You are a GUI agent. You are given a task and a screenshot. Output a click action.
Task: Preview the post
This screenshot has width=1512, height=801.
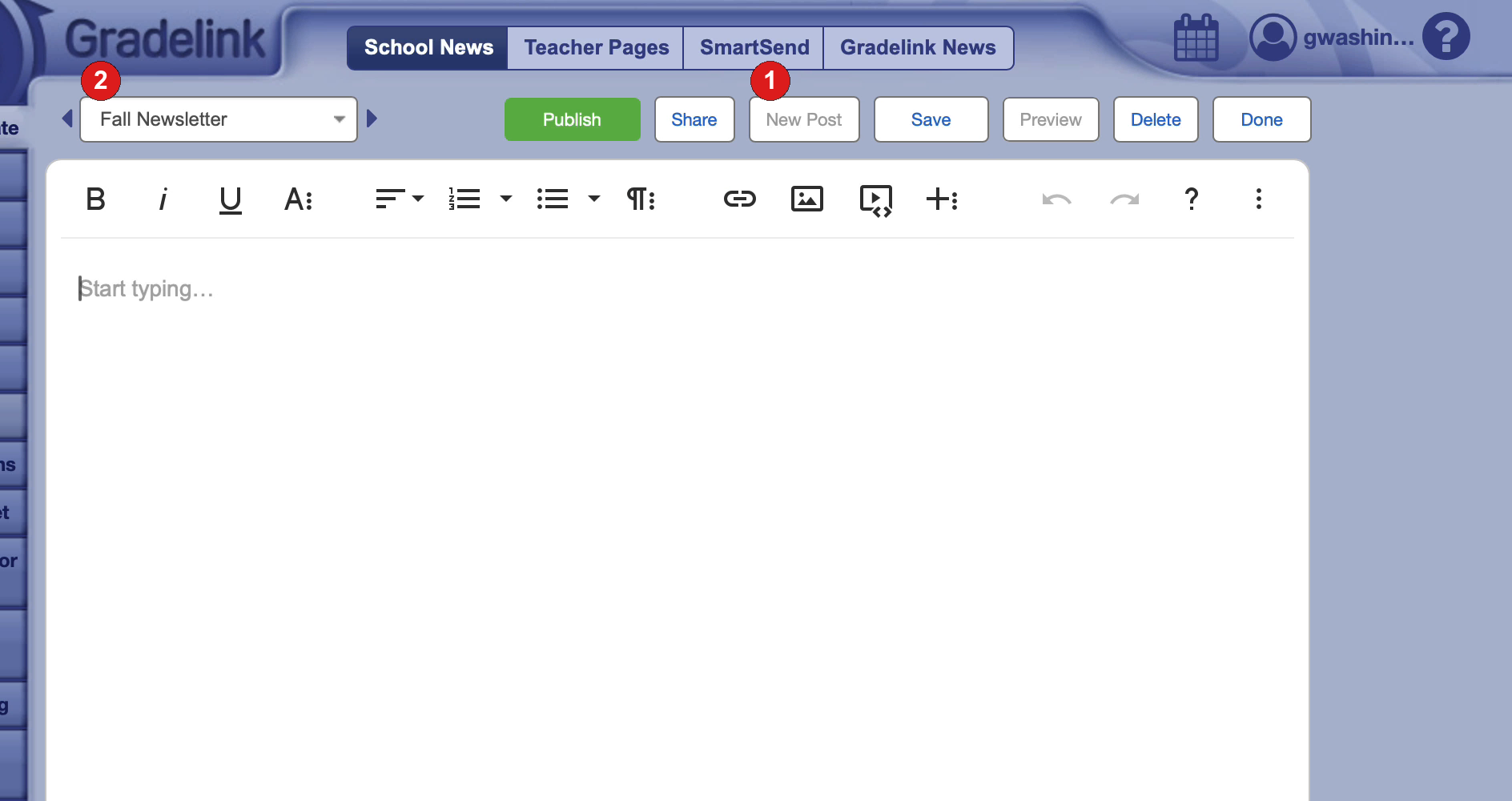(1051, 119)
